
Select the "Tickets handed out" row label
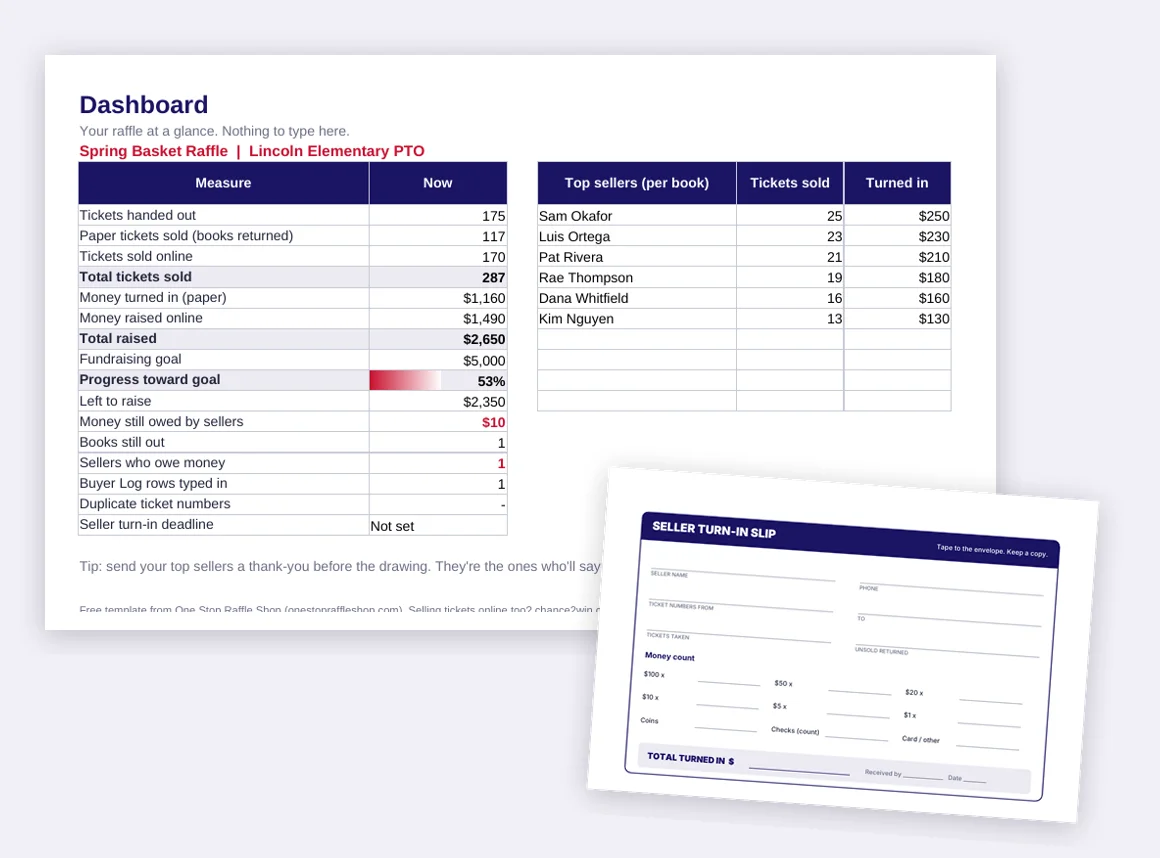138,215
